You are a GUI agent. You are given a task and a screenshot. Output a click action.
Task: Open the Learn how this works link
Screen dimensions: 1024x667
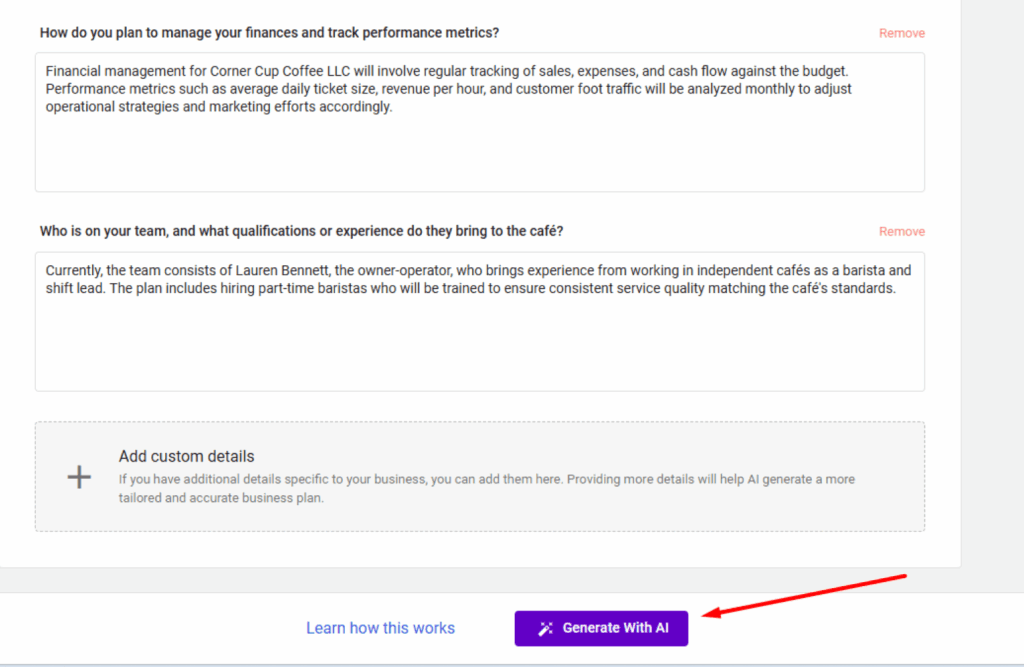380,628
